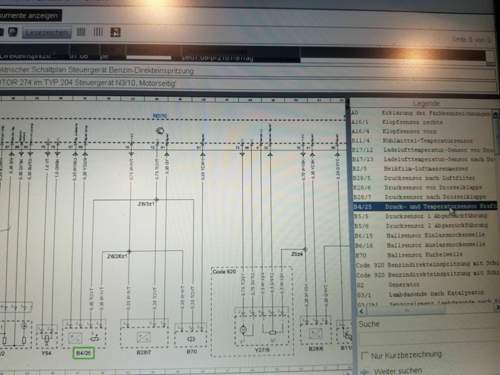Click the round toolbar icon left of blue button
Image resolution: width=500 pixels, height=375 pixels.
13,32
